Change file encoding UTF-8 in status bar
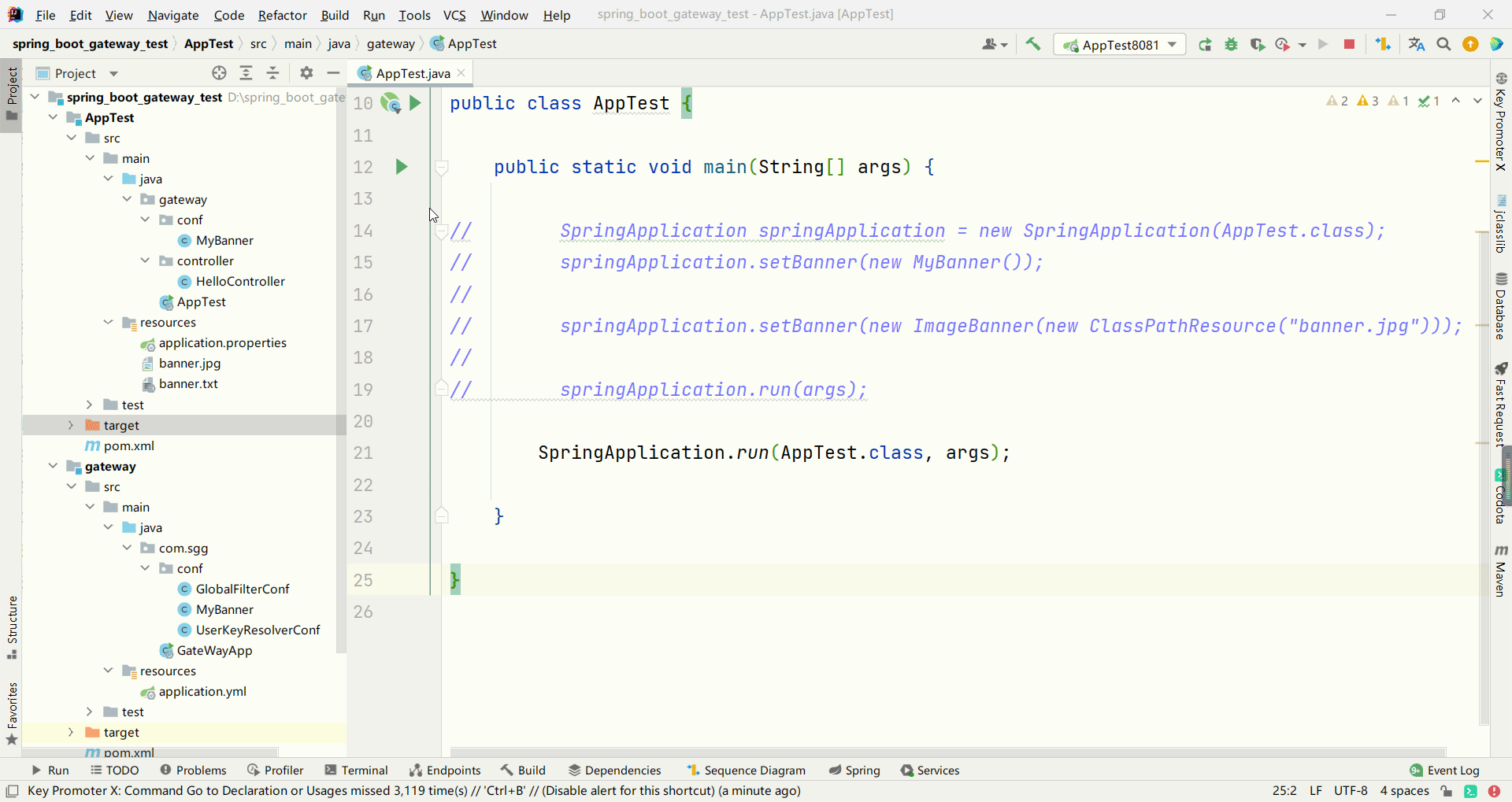Viewport: 1512px width, 802px height. 1351,791
